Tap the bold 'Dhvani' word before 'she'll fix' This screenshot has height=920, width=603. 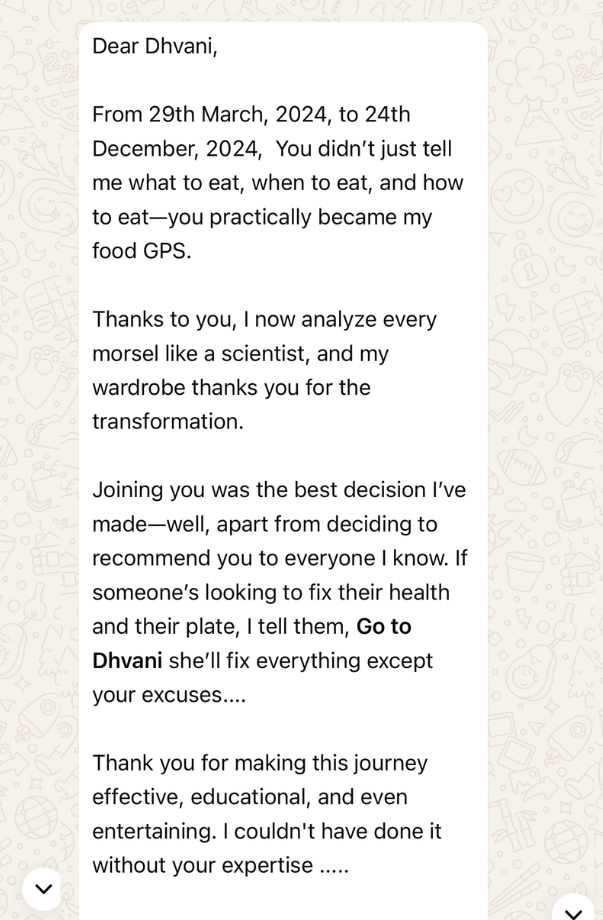pos(127,661)
